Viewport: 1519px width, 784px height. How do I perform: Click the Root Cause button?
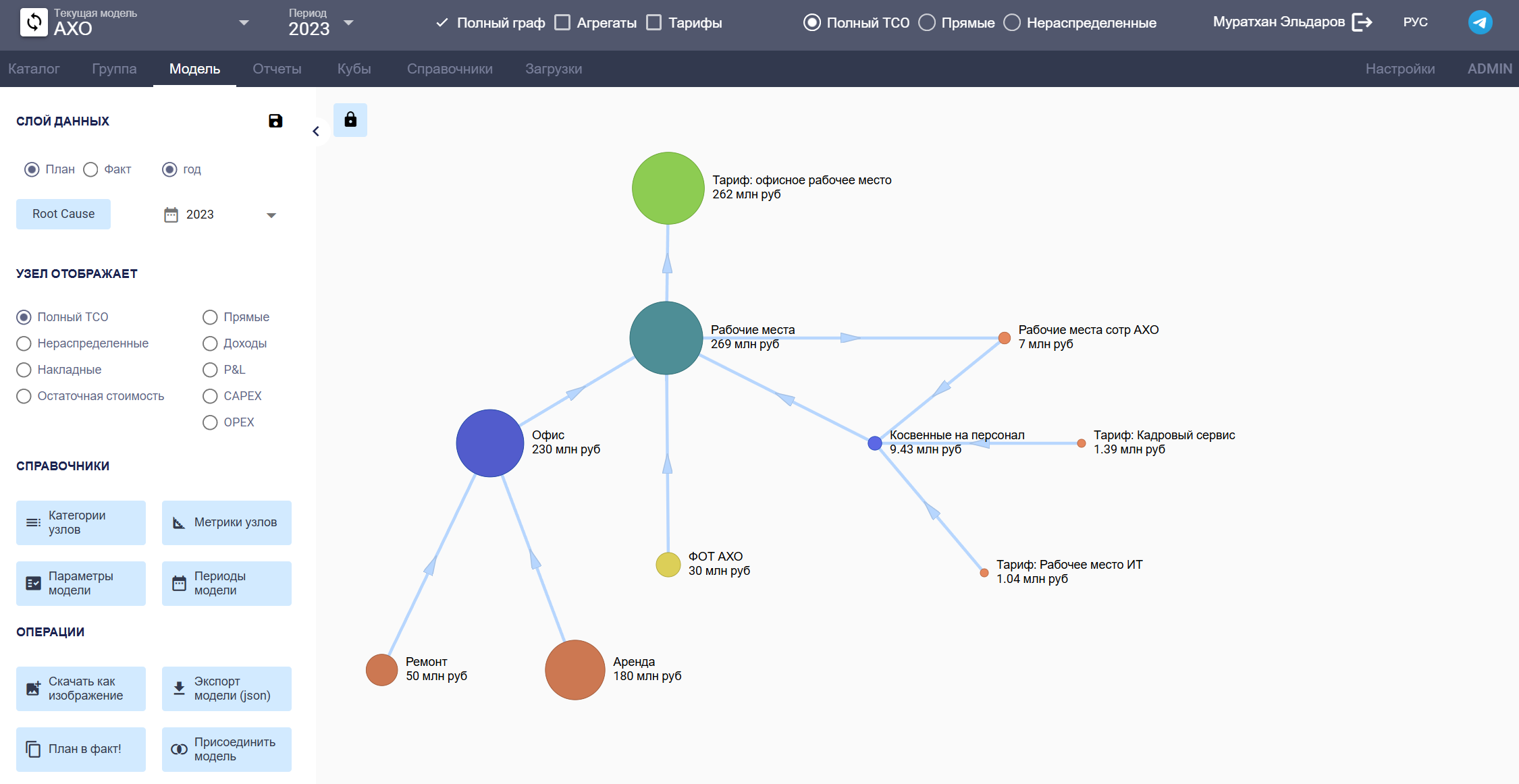coord(63,214)
